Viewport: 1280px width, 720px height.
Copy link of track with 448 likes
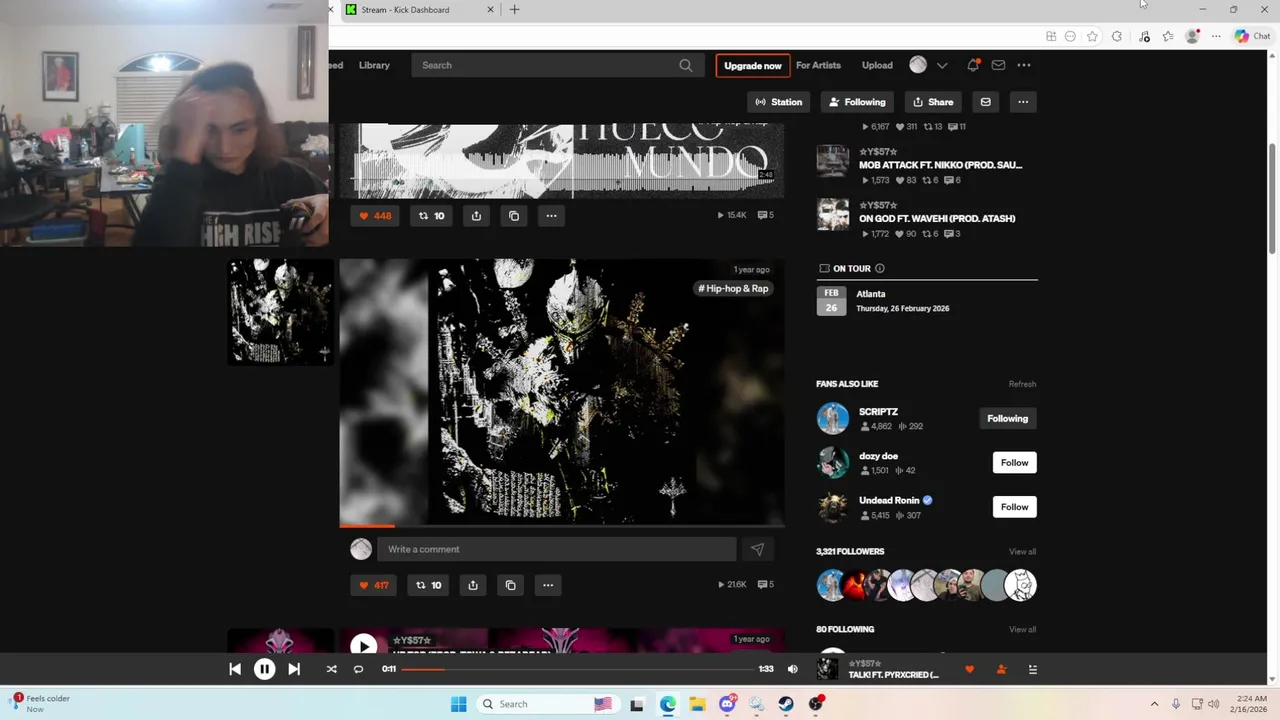point(514,216)
